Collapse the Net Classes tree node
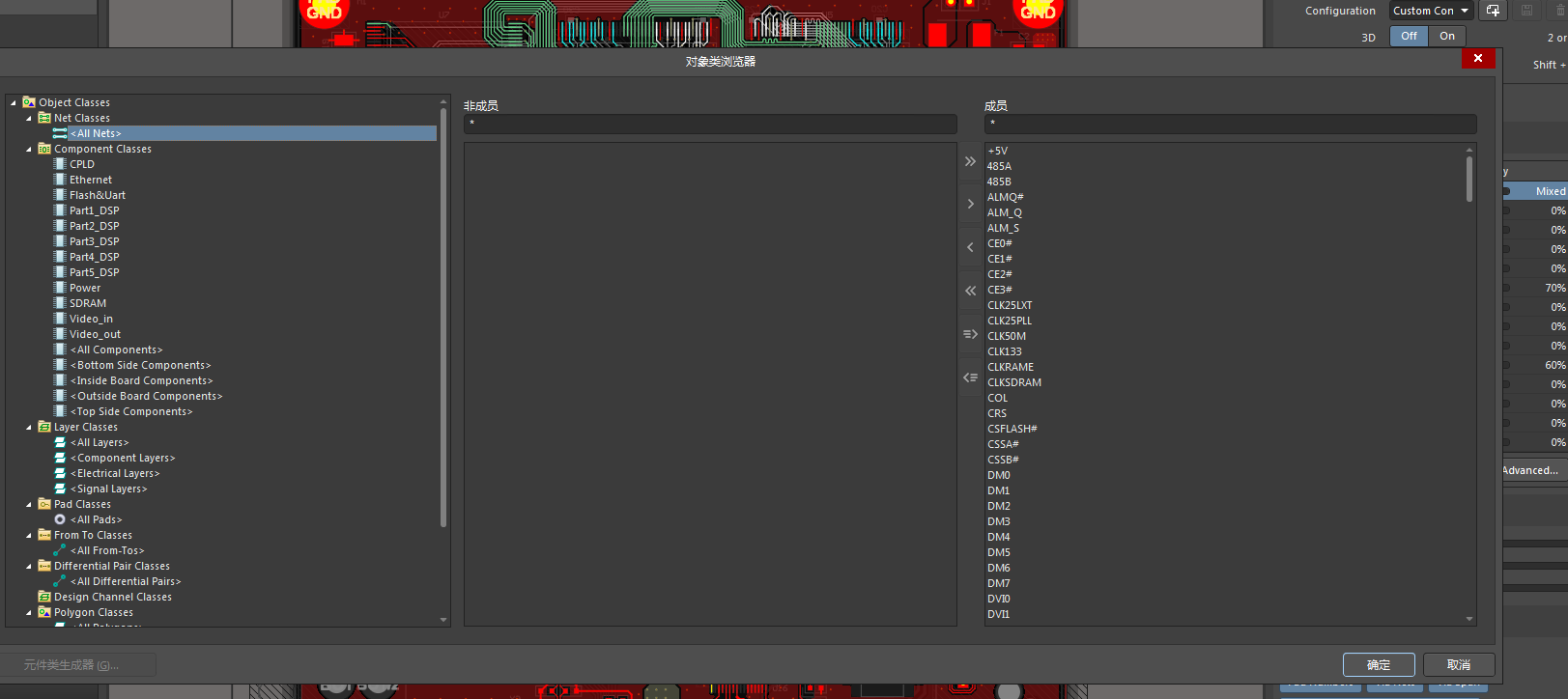 coord(29,118)
